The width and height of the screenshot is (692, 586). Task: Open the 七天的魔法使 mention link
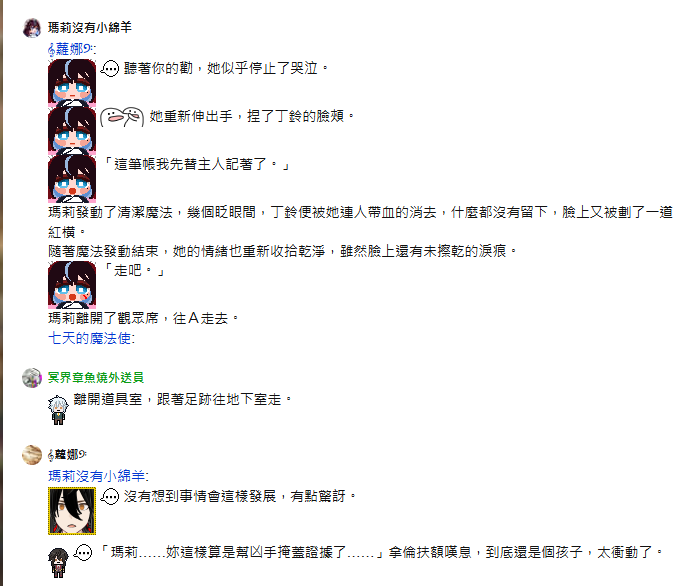pyautogui.click(x=91, y=338)
